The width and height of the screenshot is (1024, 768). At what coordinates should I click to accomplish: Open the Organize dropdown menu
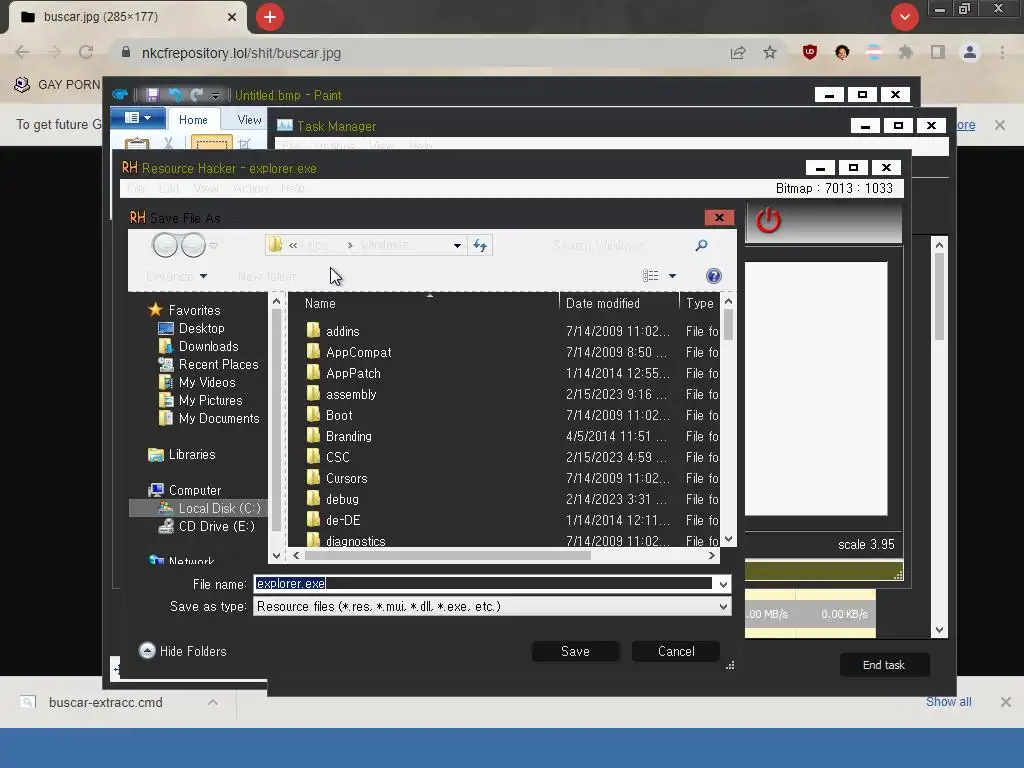(176, 276)
